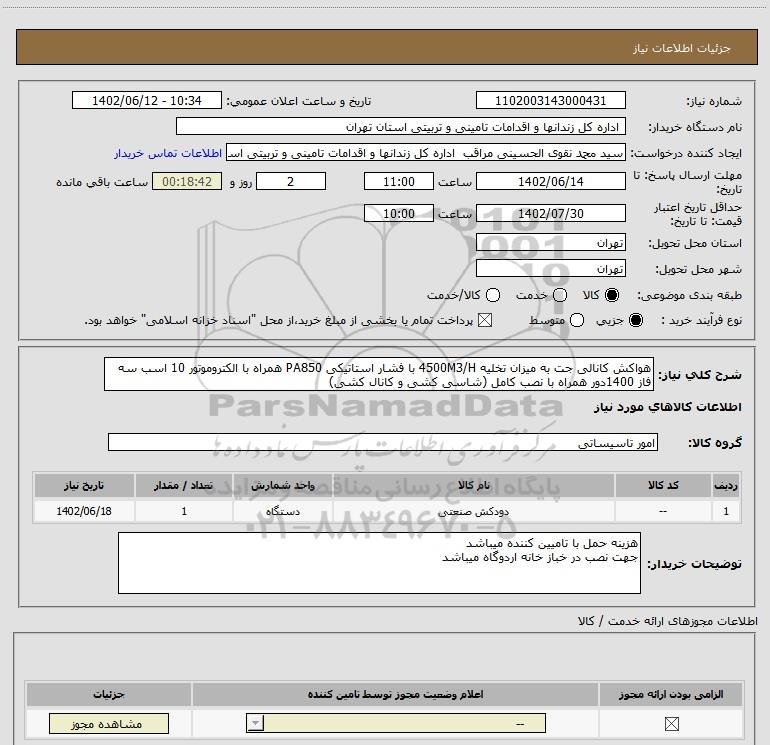Viewport: 770px width, 745px height.
Task: Click the buyer notes text area
Action: pyautogui.click(x=379, y=563)
